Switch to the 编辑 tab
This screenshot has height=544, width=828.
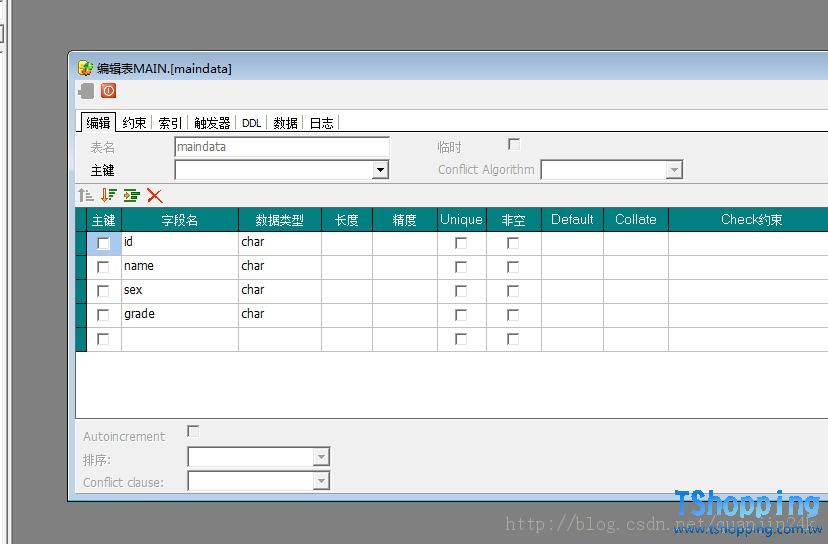(98, 123)
